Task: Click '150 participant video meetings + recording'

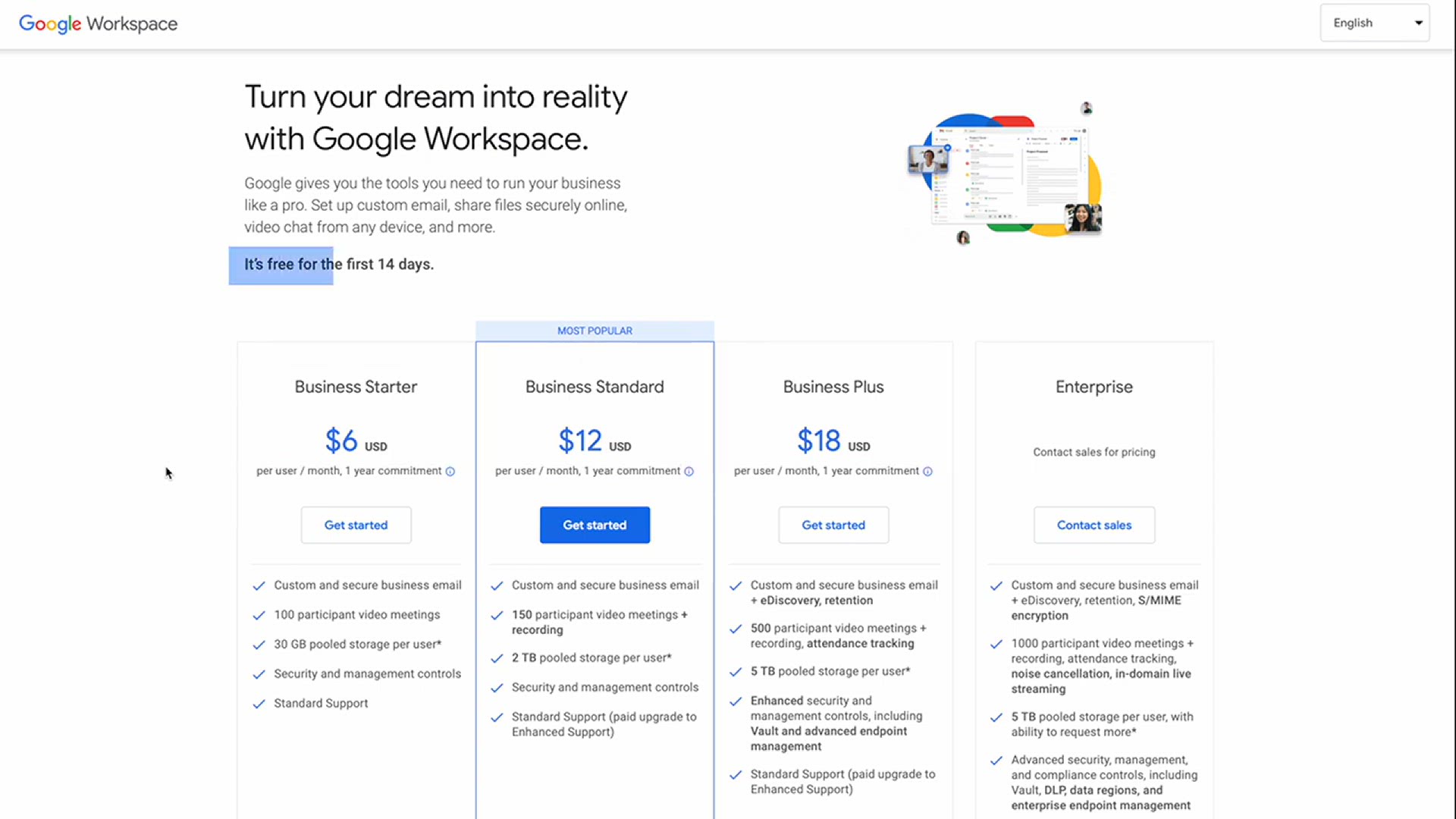Action: [x=600, y=623]
